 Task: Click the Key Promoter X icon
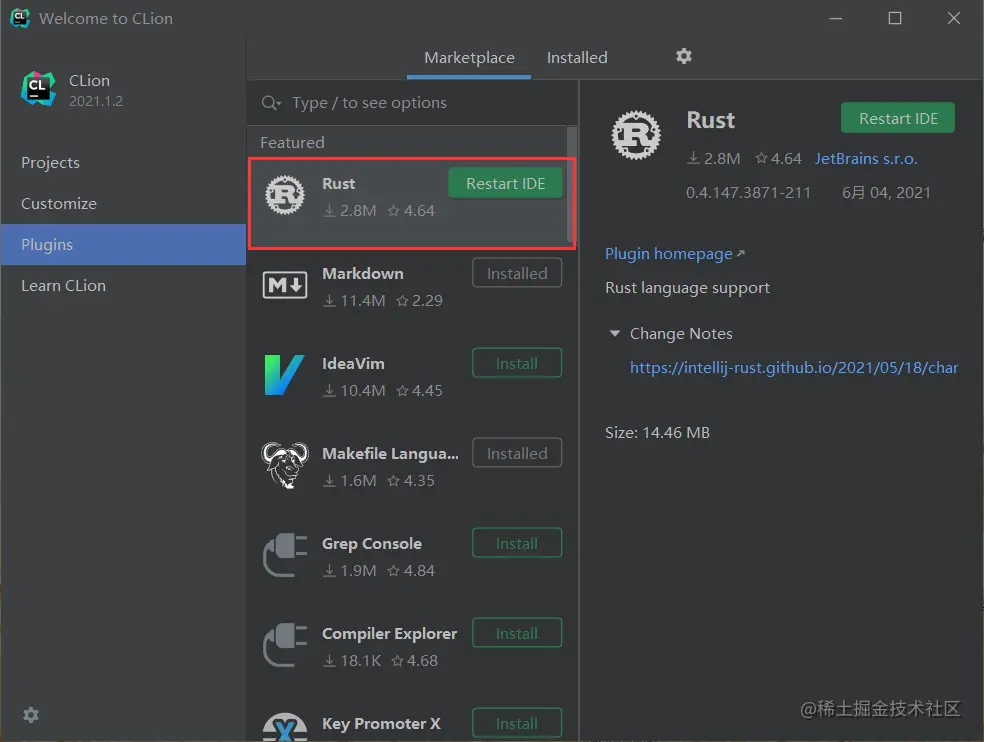tap(284, 728)
